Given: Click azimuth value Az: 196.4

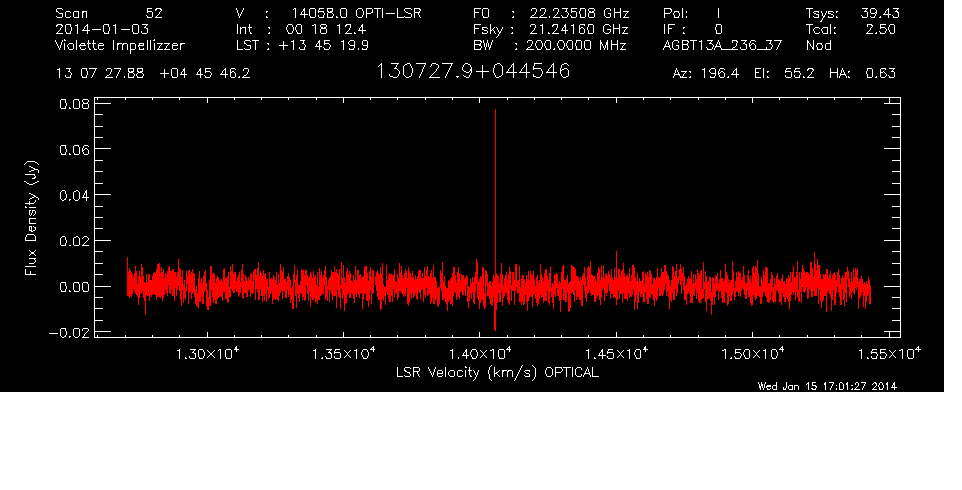Looking at the screenshot, I should [706, 74].
